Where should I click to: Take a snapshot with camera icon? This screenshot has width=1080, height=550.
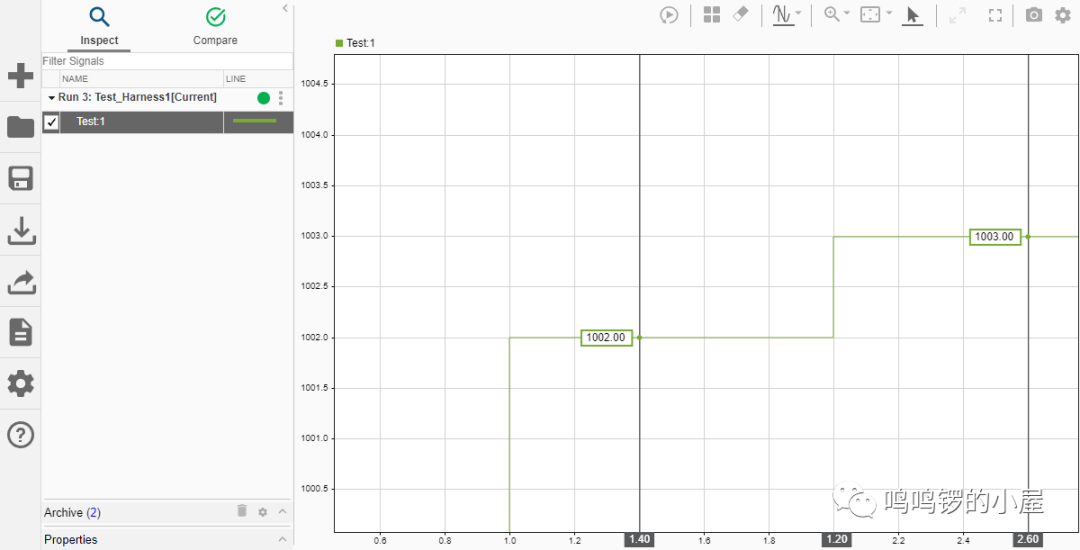1034,15
